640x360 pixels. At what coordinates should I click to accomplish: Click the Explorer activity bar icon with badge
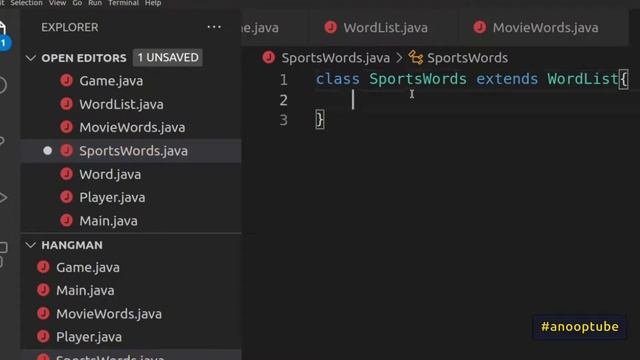3,35
